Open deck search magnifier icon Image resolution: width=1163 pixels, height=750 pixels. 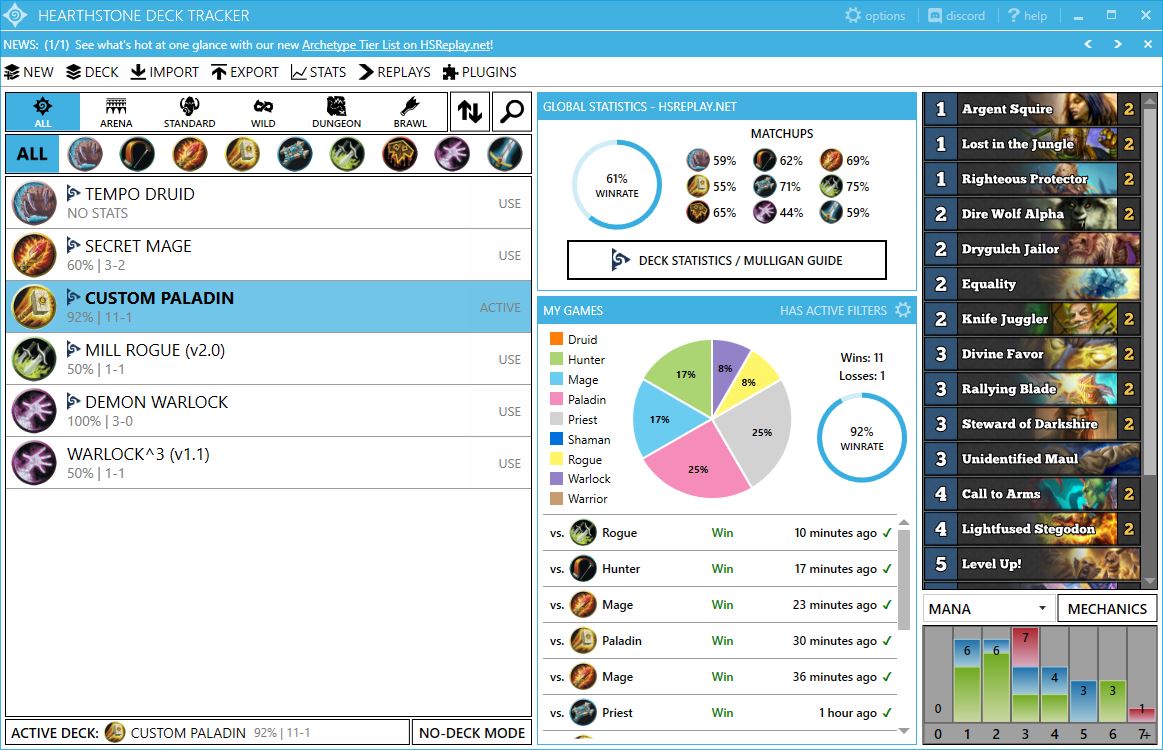(513, 111)
